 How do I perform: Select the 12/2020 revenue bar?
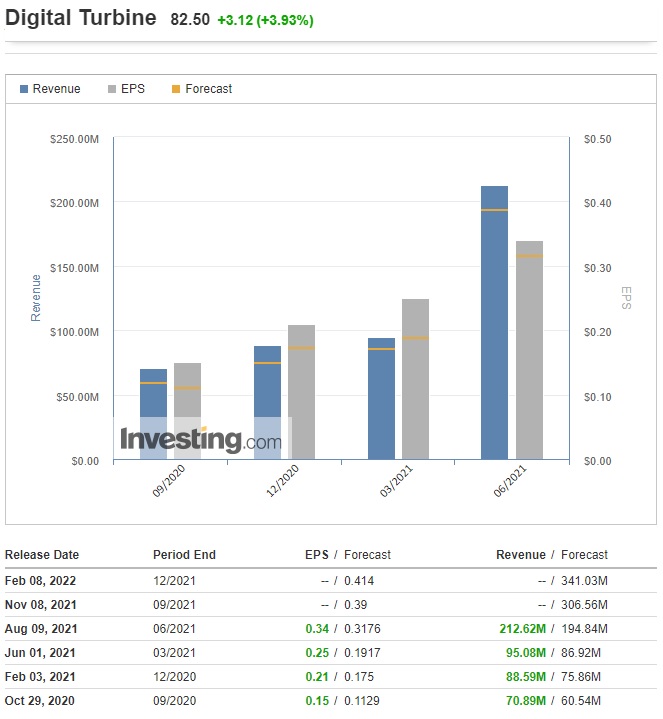(x=267, y=403)
